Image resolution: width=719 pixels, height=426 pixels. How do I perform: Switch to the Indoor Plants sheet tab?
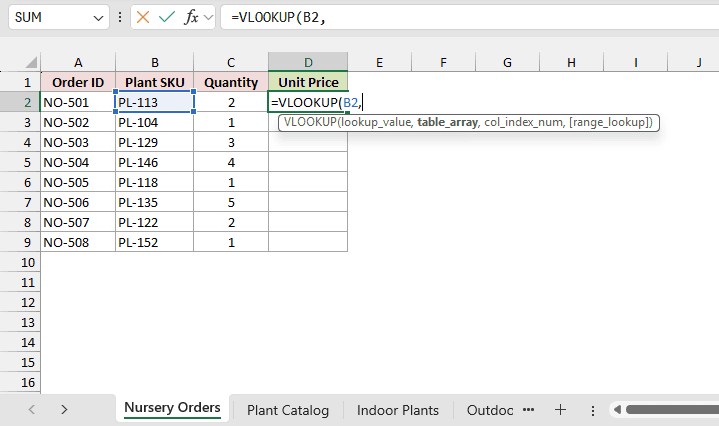click(x=398, y=410)
